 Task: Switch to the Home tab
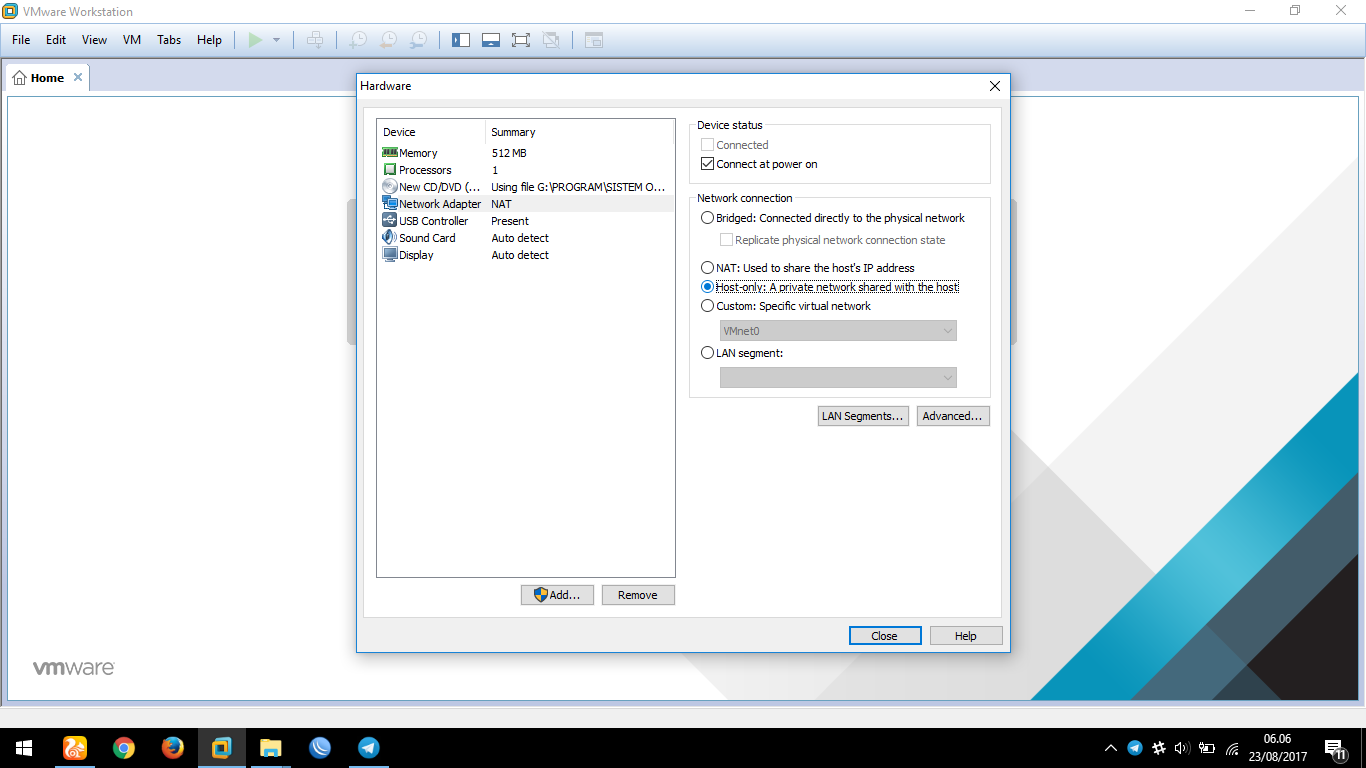coord(46,77)
